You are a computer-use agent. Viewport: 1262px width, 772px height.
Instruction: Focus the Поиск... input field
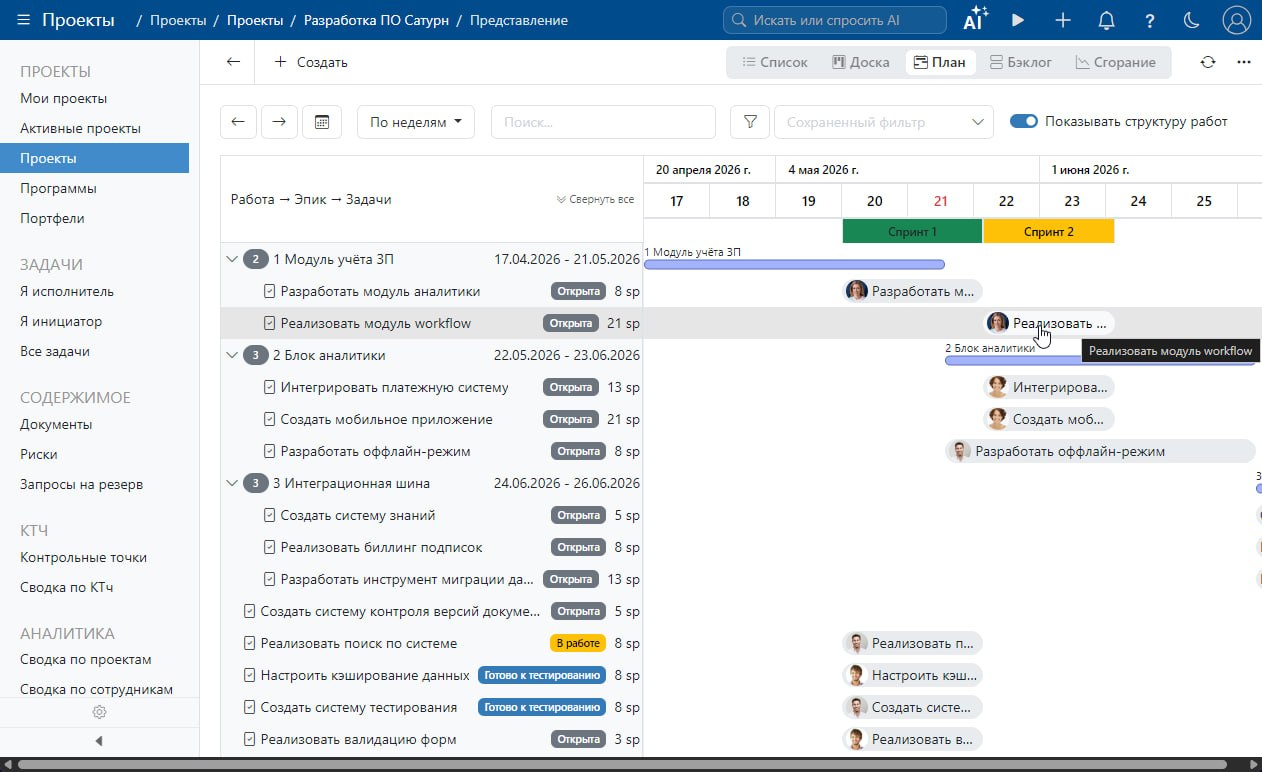(603, 122)
